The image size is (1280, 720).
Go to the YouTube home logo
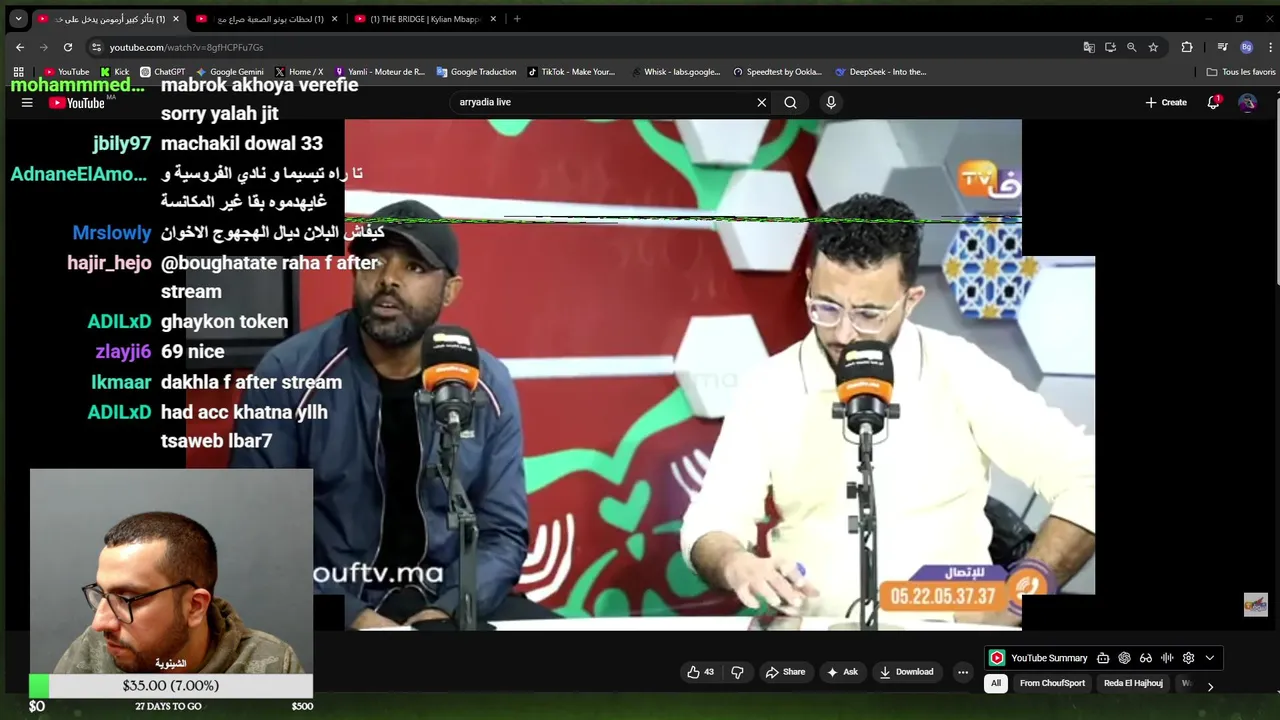[x=77, y=102]
